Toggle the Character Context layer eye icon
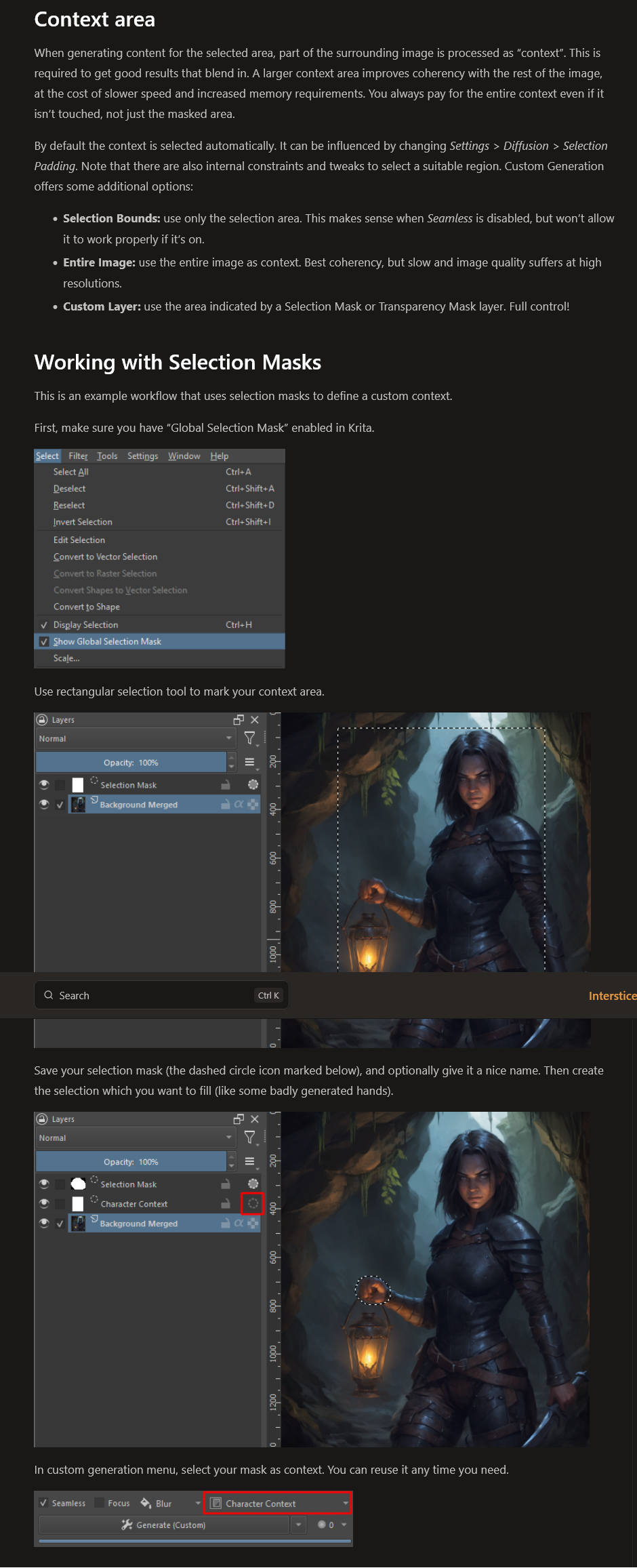 point(44,1204)
